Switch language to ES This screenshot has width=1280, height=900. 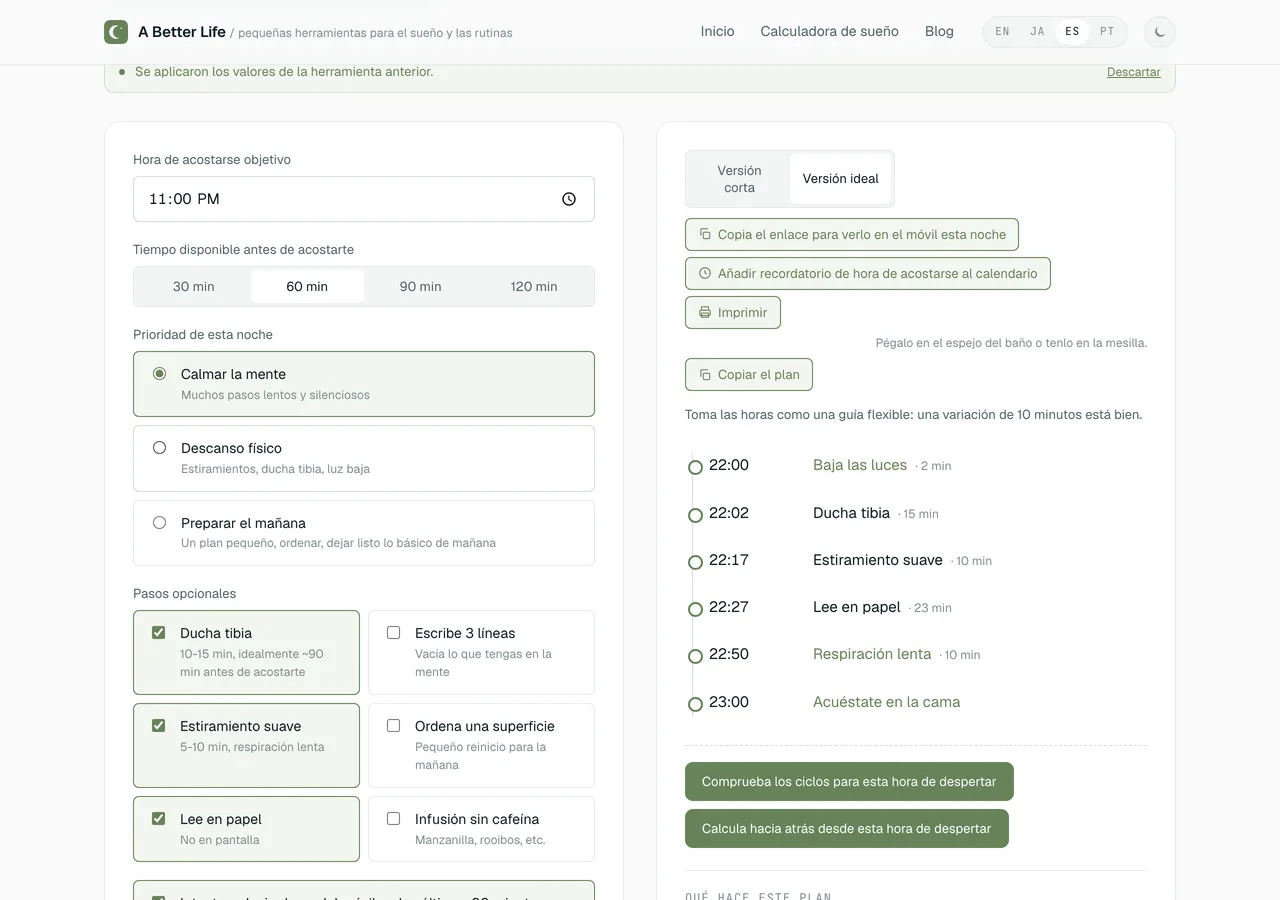point(1073,32)
